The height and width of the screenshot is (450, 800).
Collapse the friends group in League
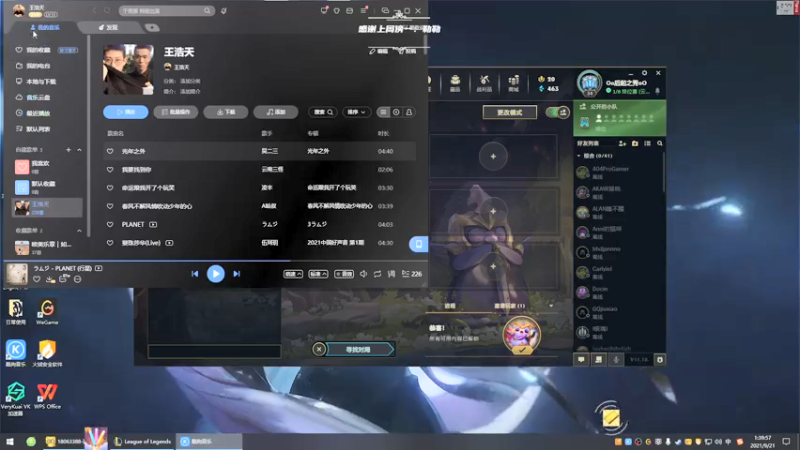tap(579, 156)
